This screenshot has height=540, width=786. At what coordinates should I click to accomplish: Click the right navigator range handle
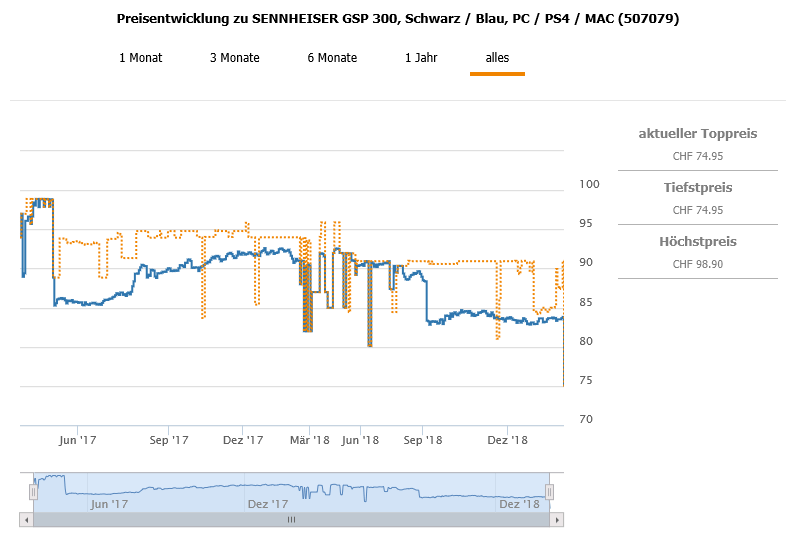[549, 492]
